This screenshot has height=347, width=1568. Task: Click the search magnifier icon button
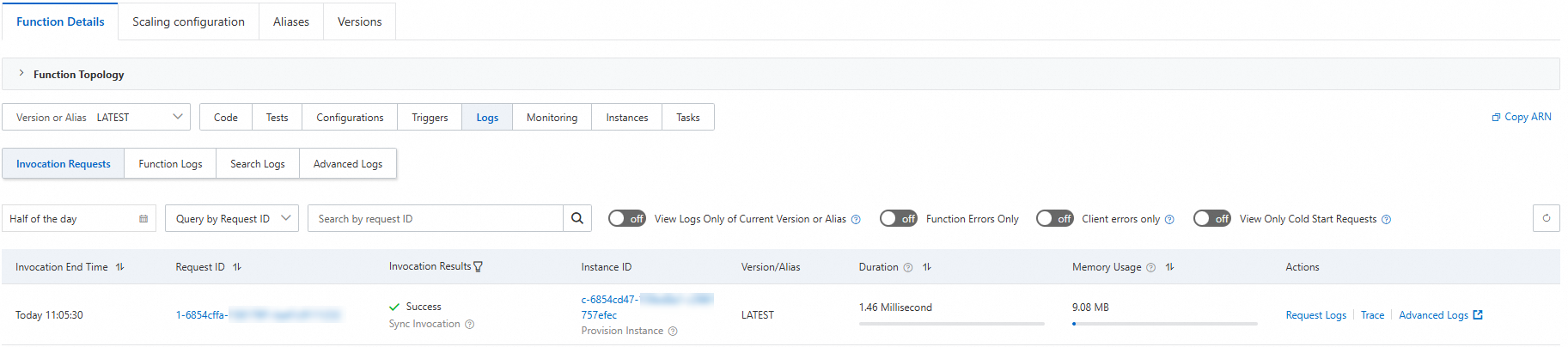point(577,218)
